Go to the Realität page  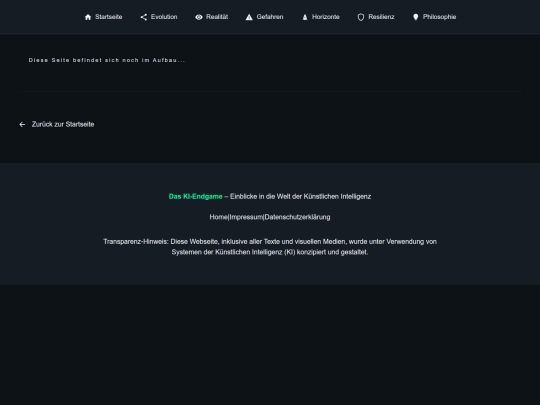pos(211,17)
